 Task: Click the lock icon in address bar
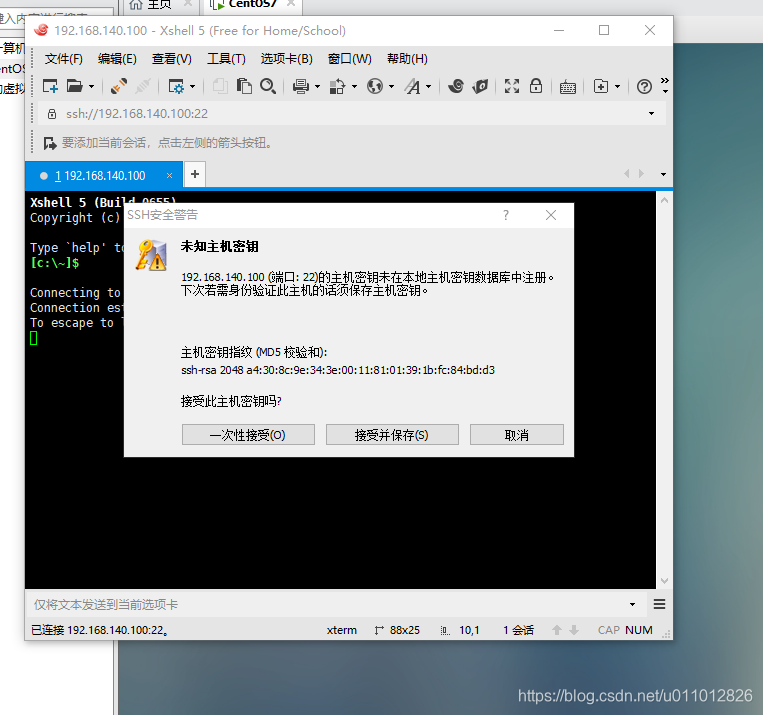52,114
